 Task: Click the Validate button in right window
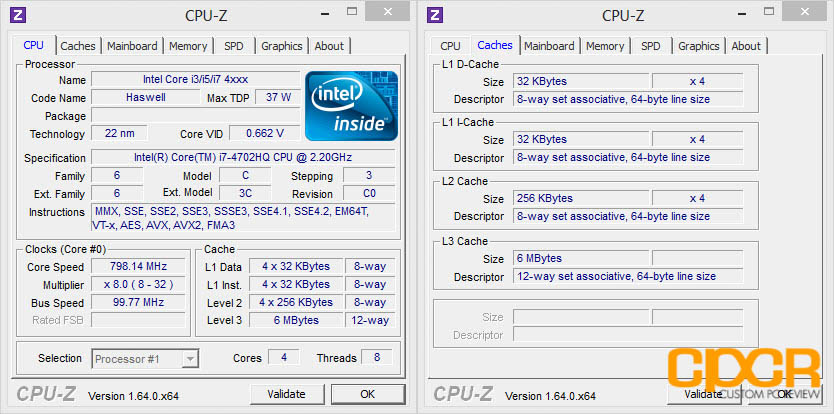[x=703, y=394]
